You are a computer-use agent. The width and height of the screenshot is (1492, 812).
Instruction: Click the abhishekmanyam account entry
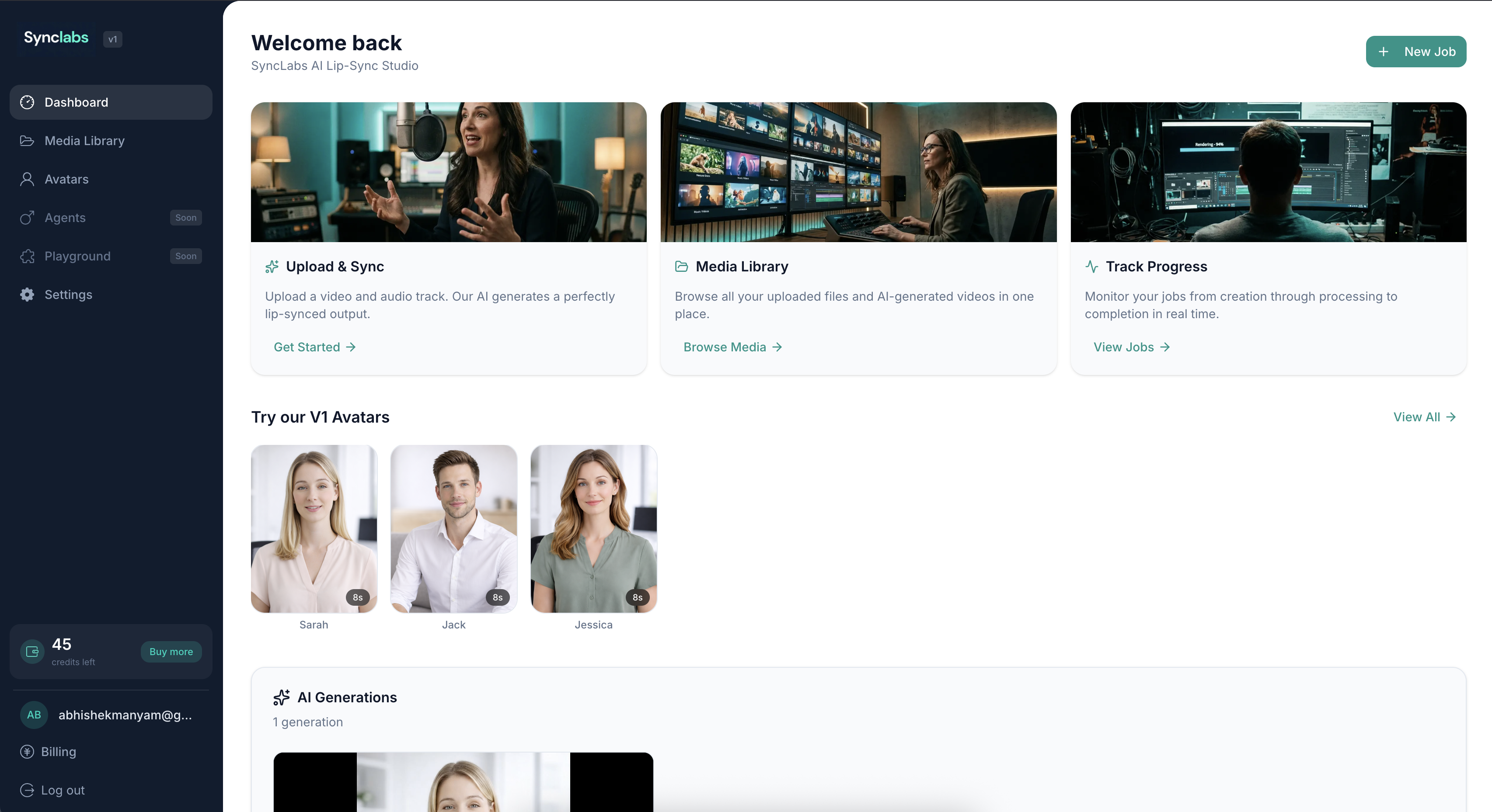click(110, 715)
